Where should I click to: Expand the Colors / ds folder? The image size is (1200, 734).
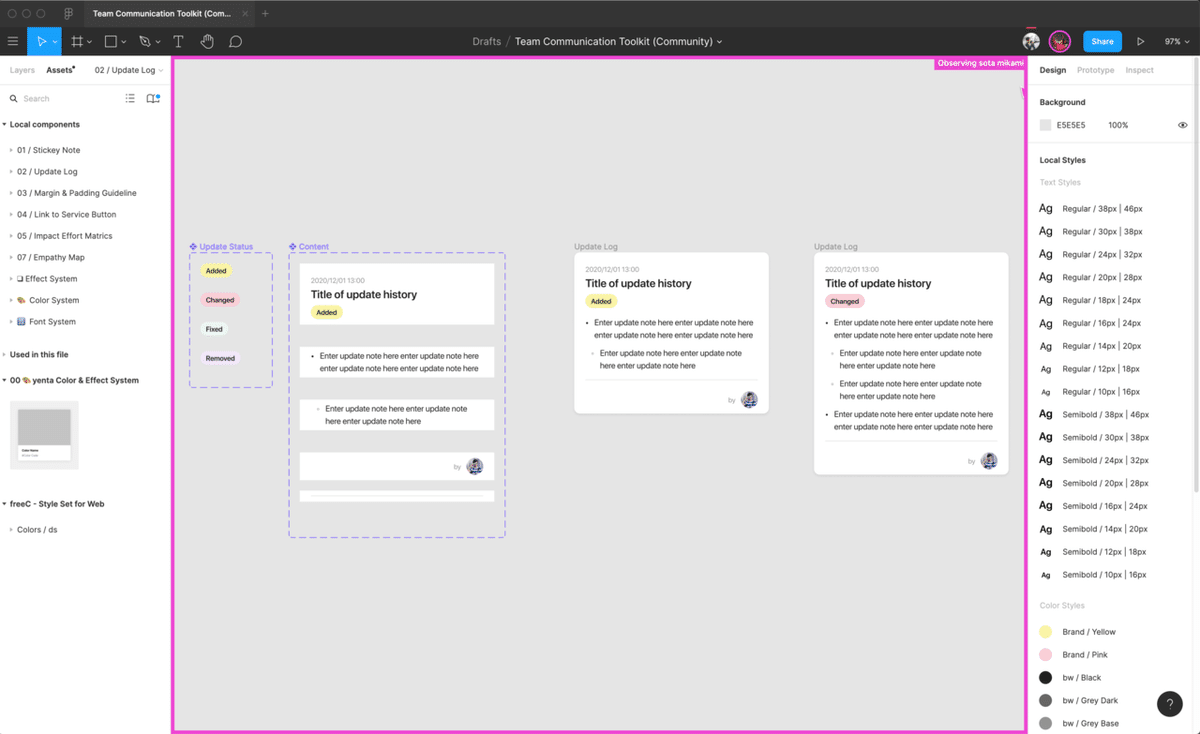11,530
